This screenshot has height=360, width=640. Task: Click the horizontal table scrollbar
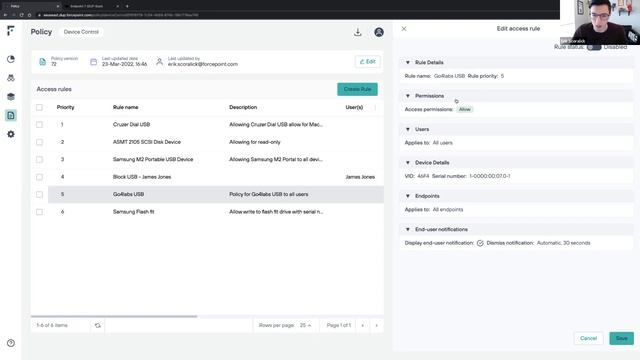(x=114, y=316)
